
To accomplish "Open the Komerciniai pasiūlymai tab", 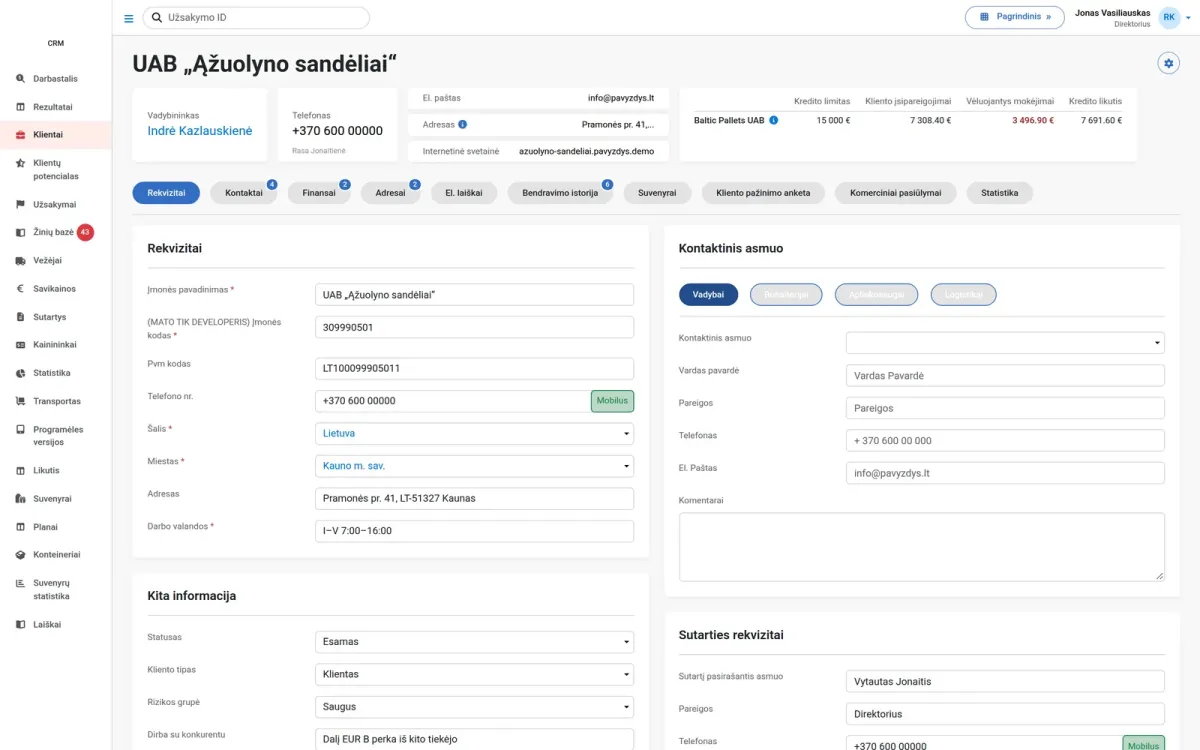I will coord(895,193).
